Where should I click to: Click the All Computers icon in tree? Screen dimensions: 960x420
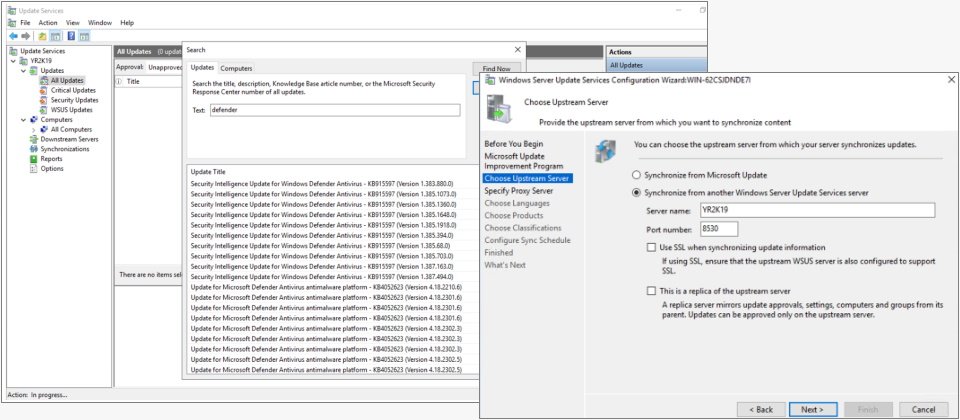(x=44, y=130)
